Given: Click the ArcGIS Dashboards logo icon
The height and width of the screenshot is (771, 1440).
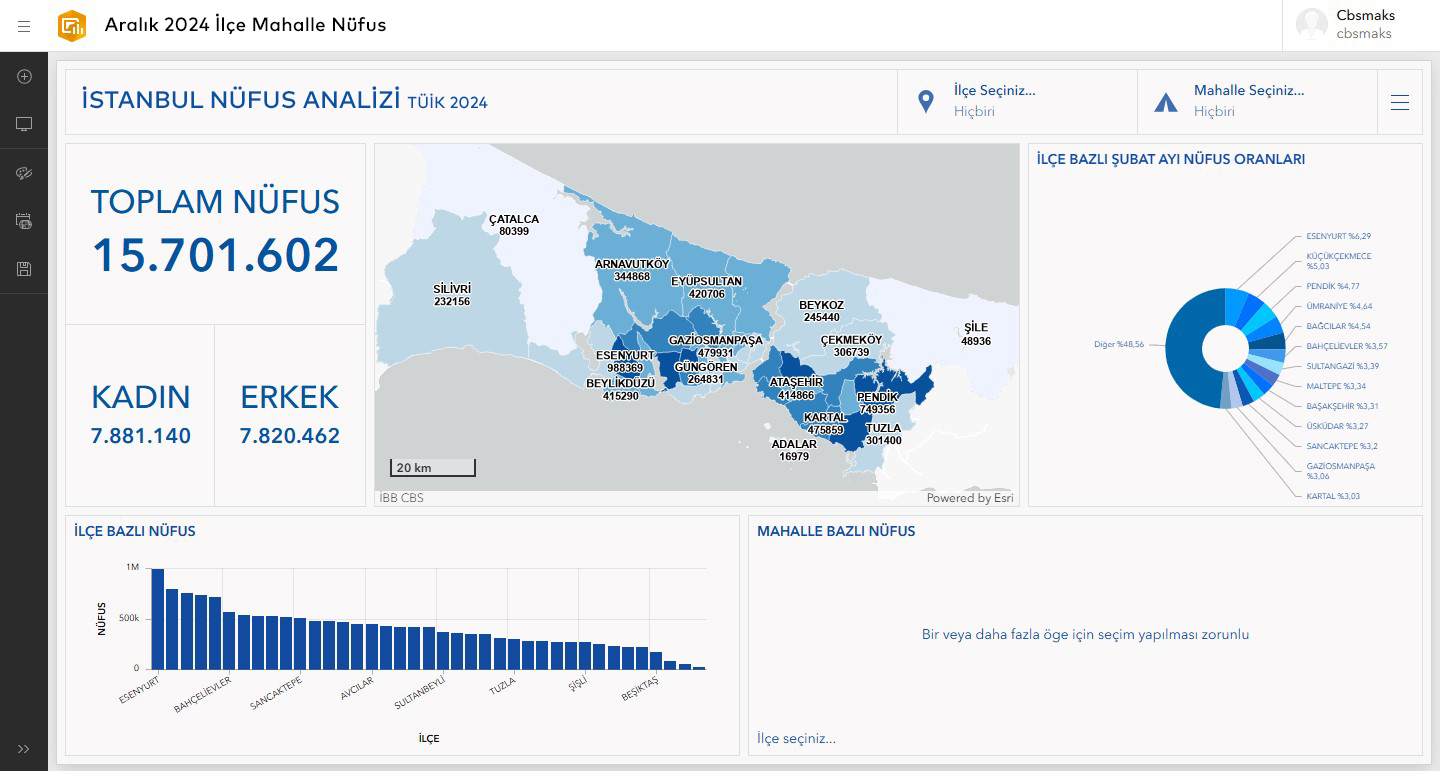Looking at the screenshot, I should coord(72,26).
